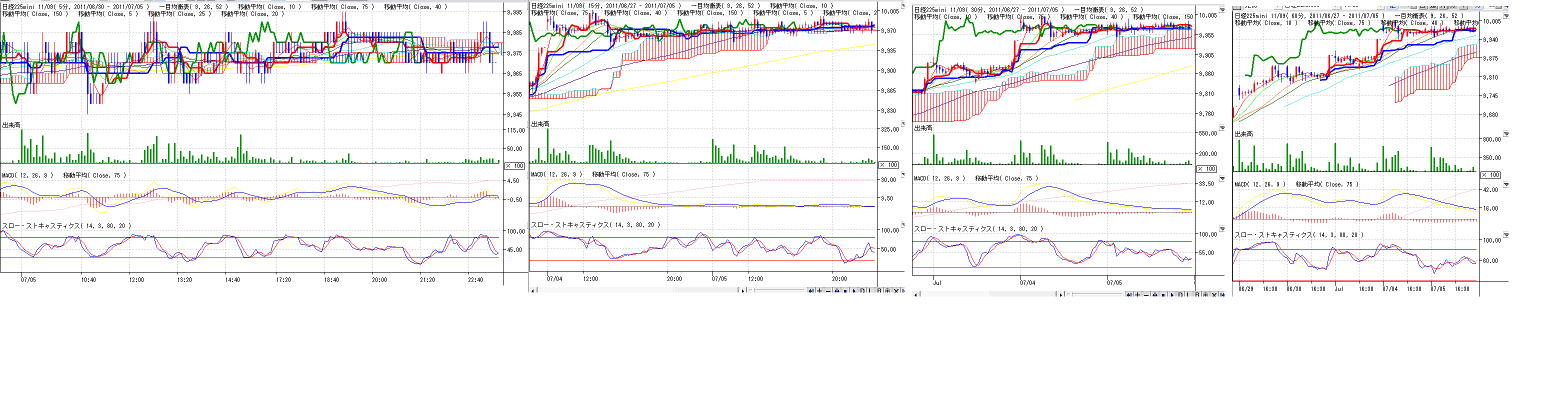1568x396 pixels.
Task: Click jump-to-start arrow icon under 30分 chart
Action: click(x=1129, y=294)
